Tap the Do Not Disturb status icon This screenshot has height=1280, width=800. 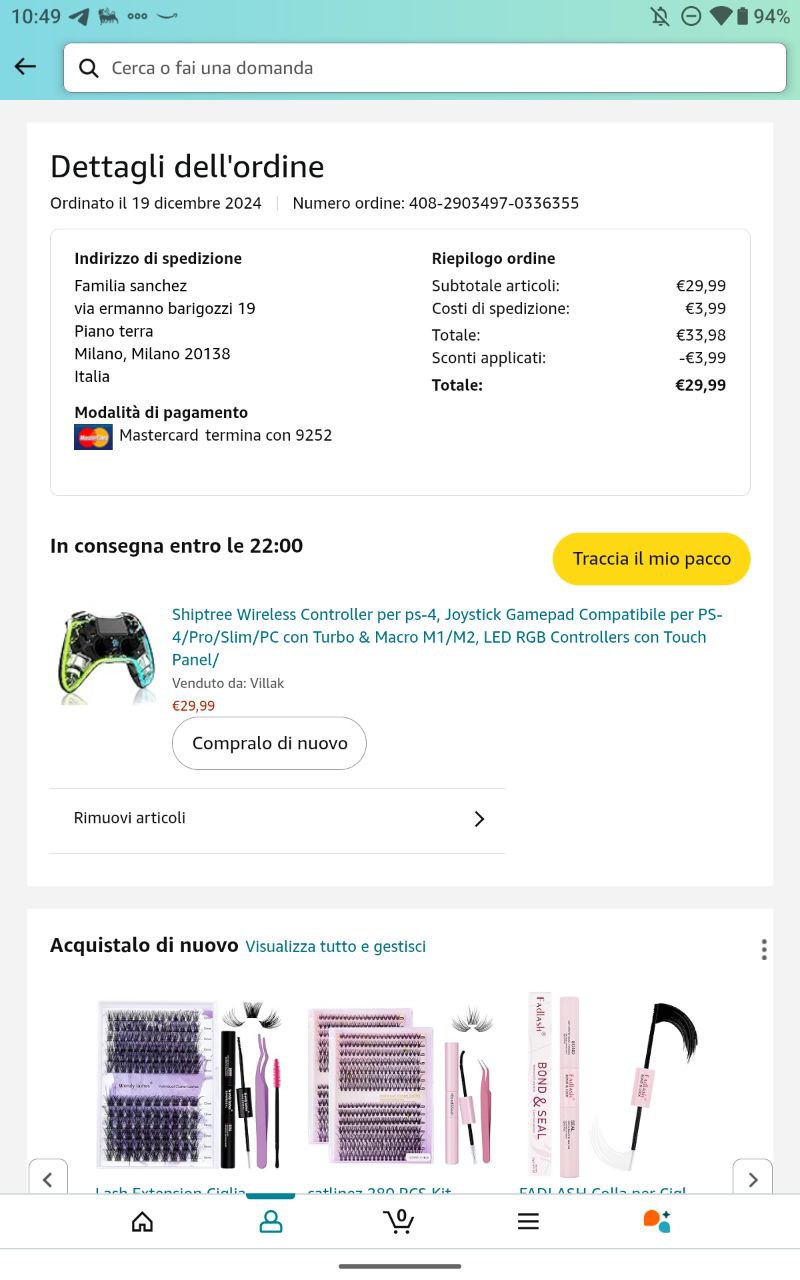pos(690,16)
